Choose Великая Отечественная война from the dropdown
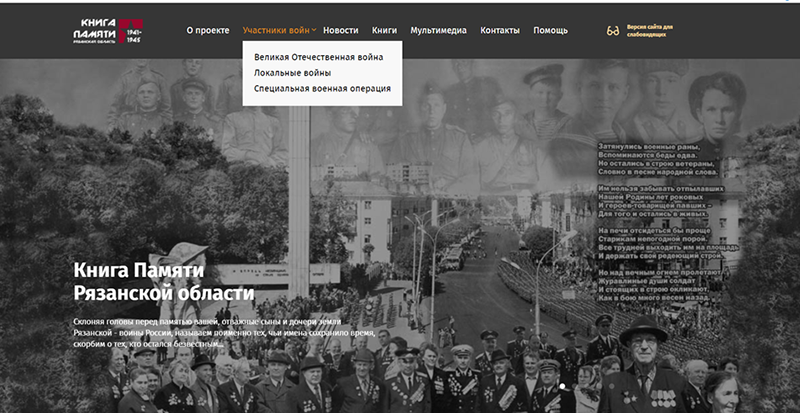The width and height of the screenshot is (800, 413). (x=318, y=58)
